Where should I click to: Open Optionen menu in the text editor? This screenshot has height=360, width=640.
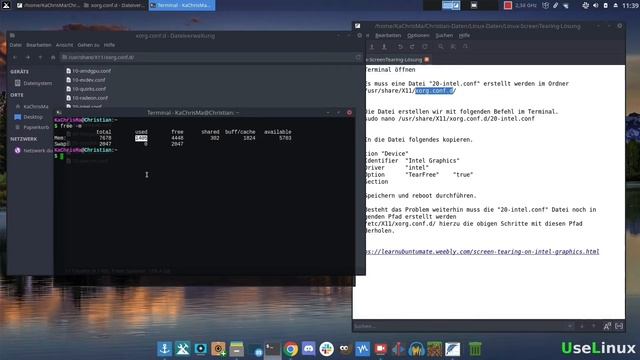418,36
